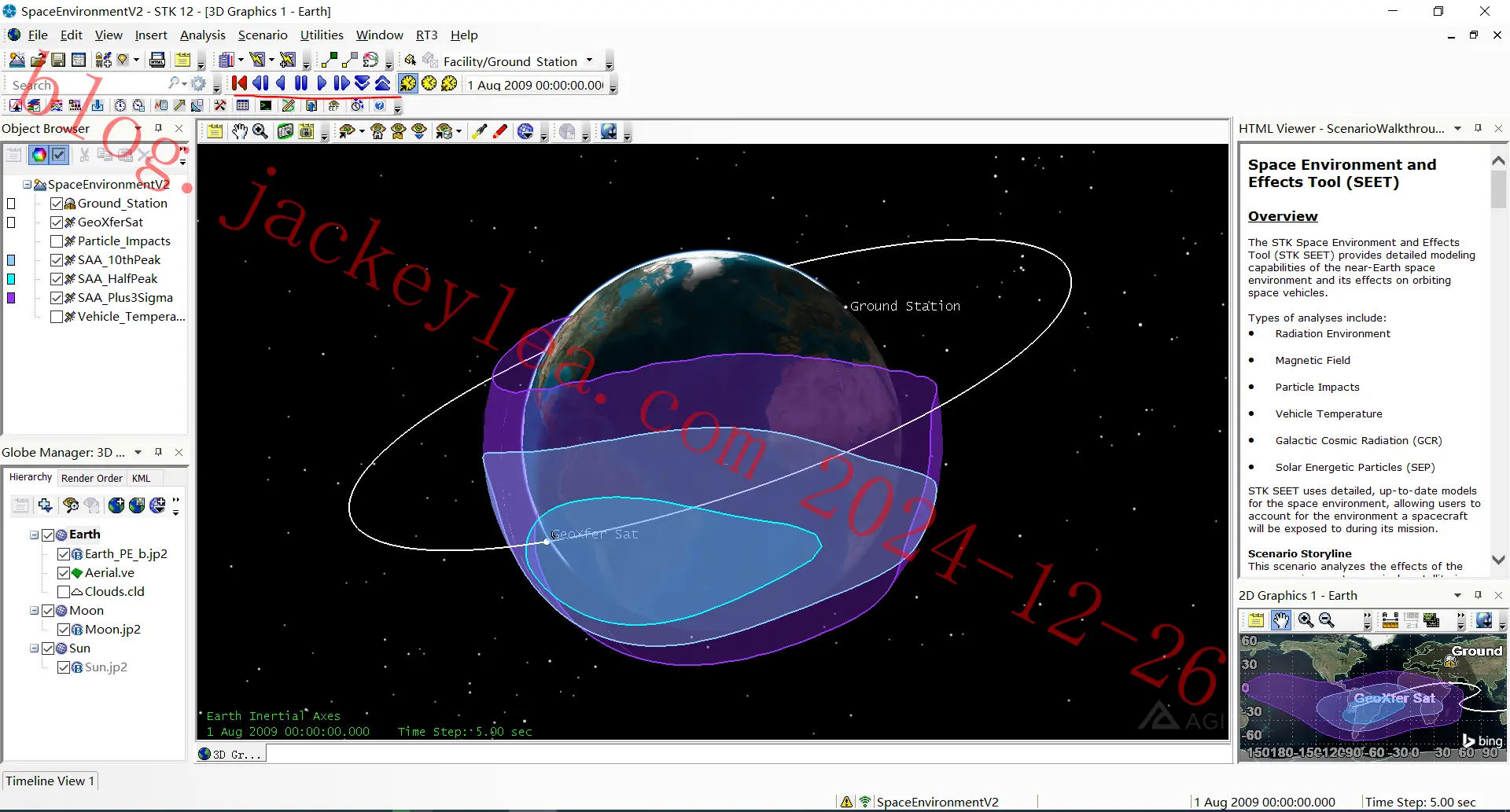This screenshot has width=1510, height=812.
Task: Open the Analysis menu
Action: pos(202,35)
